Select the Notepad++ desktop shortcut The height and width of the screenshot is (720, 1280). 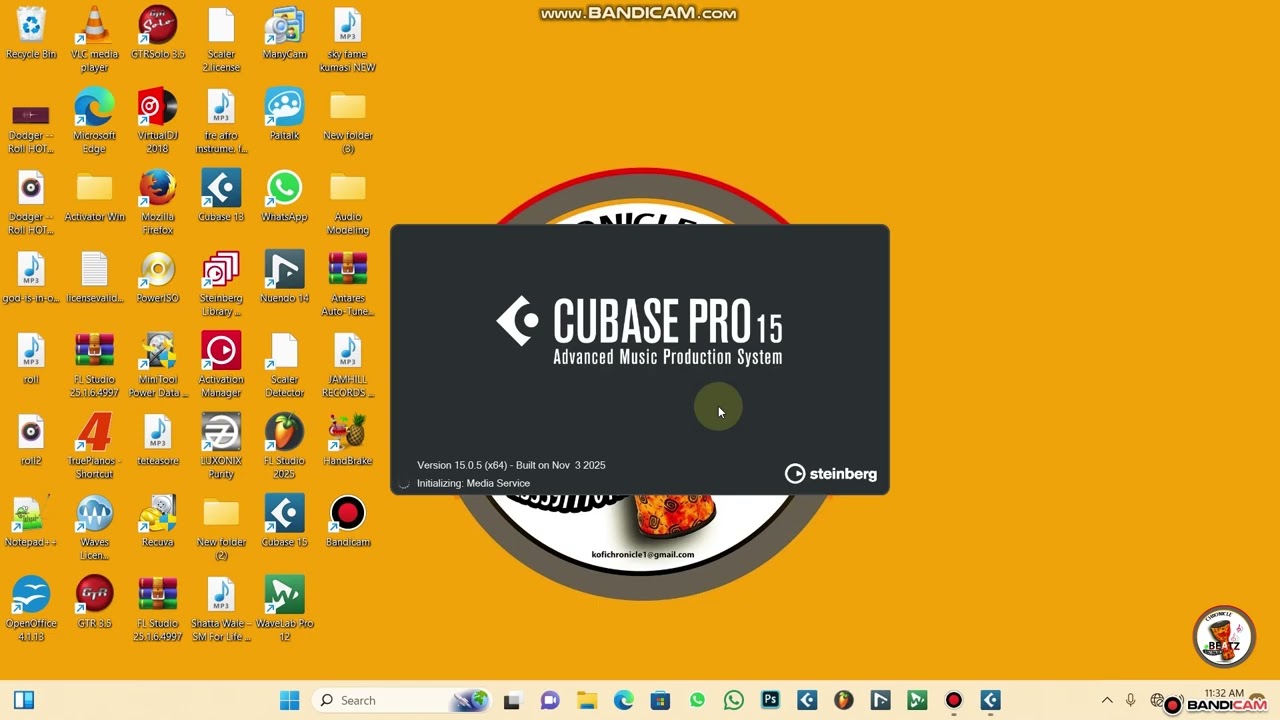coord(31,522)
